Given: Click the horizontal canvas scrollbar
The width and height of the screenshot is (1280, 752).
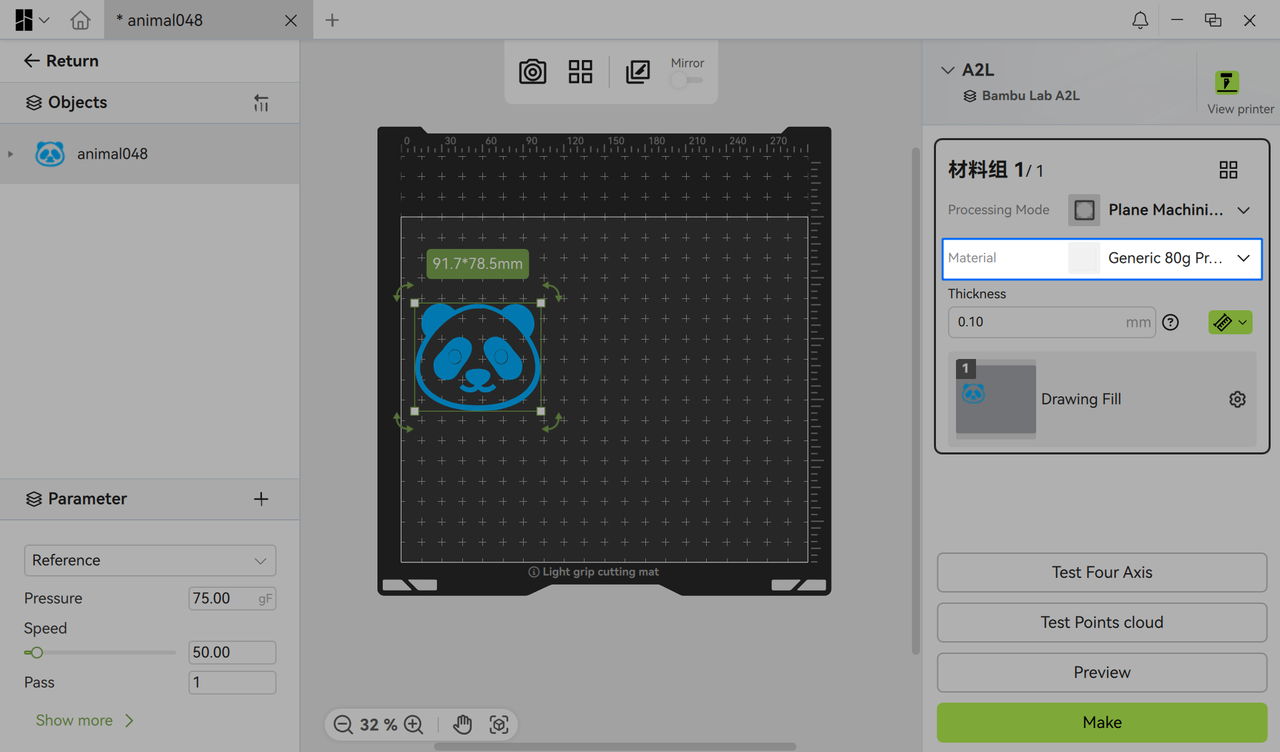Looking at the screenshot, I should click(x=615, y=746).
